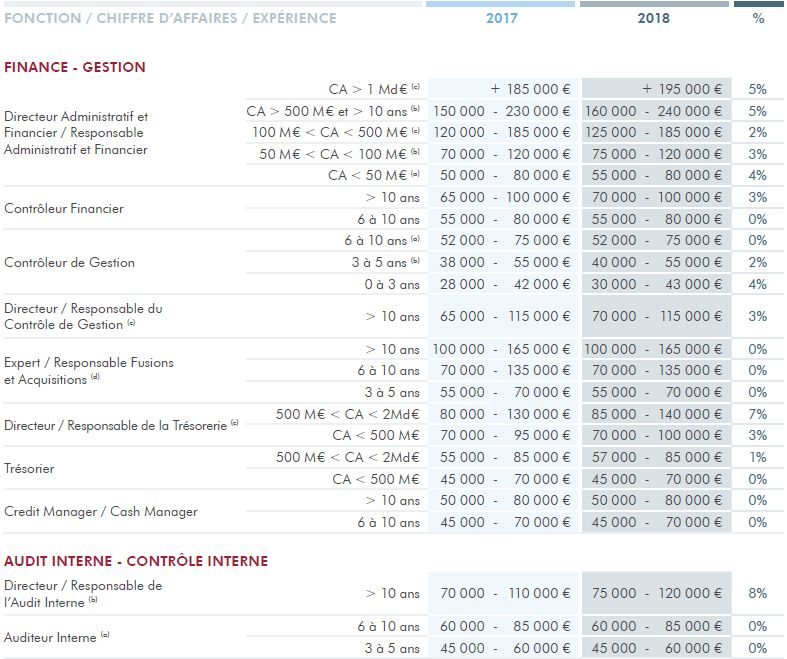Click '50 M€ < CA < 100 M€' label
This screenshot has height=659, width=787.
(x=339, y=154)
